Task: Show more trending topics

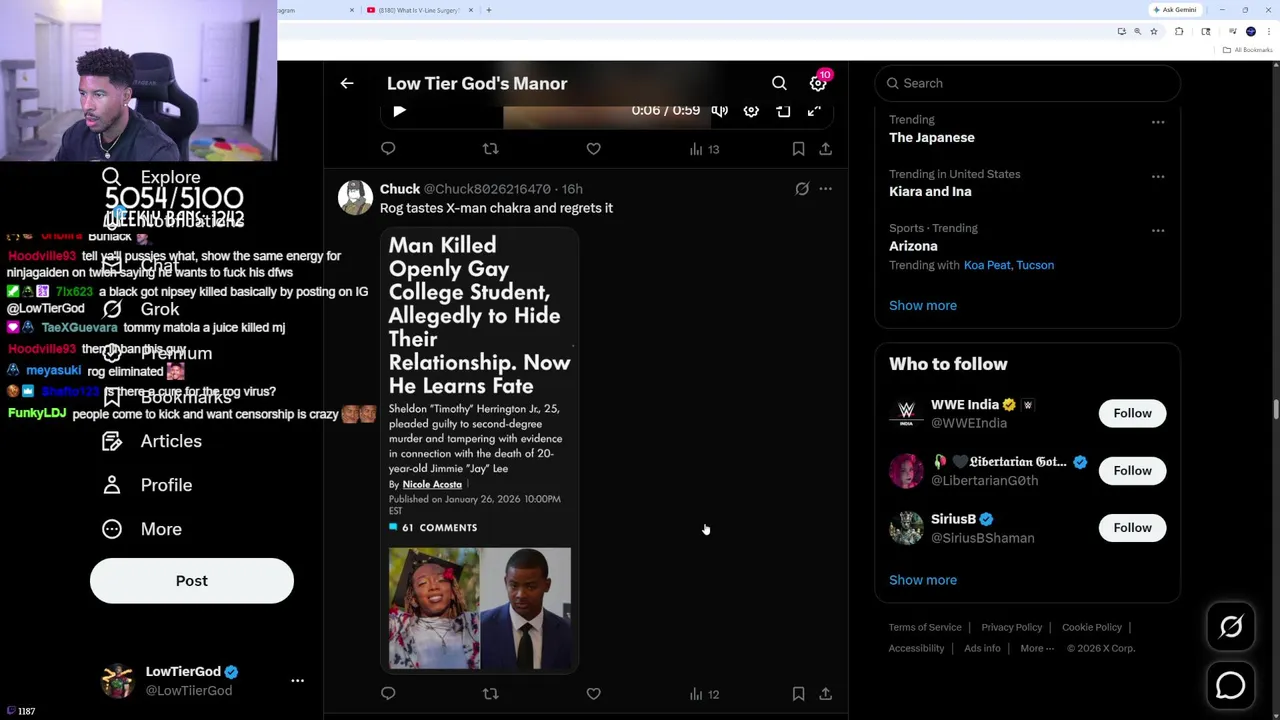Action: pos(923,306)
